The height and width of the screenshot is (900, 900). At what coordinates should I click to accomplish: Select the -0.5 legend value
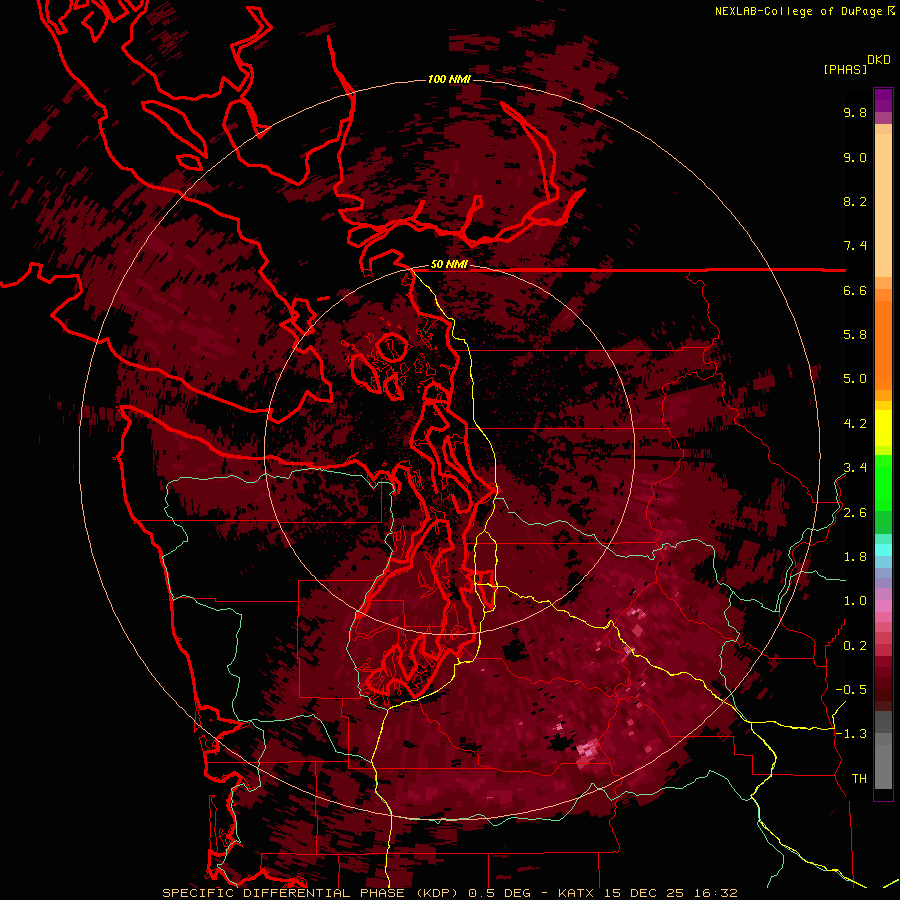coord(851,690)
